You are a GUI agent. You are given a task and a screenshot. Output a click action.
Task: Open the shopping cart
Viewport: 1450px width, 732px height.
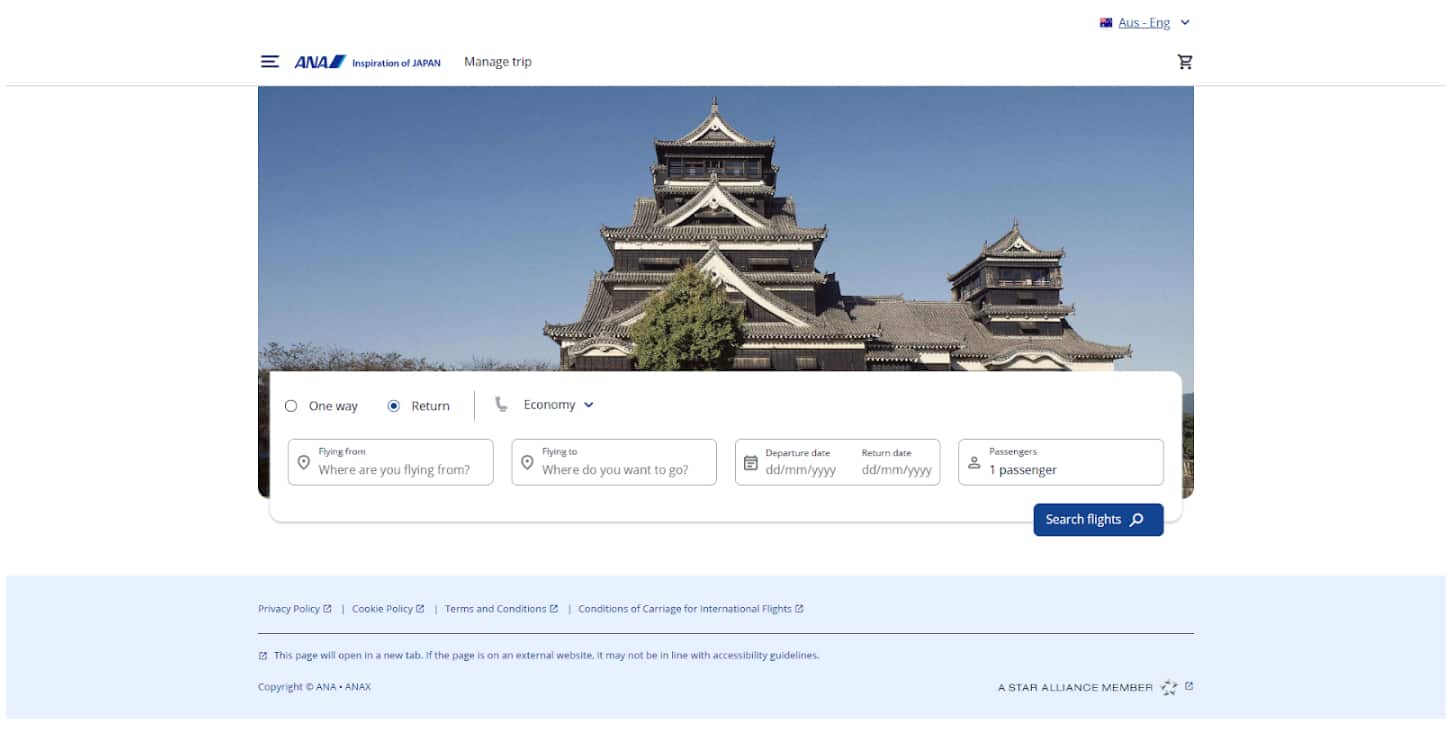click(1184, 61)
